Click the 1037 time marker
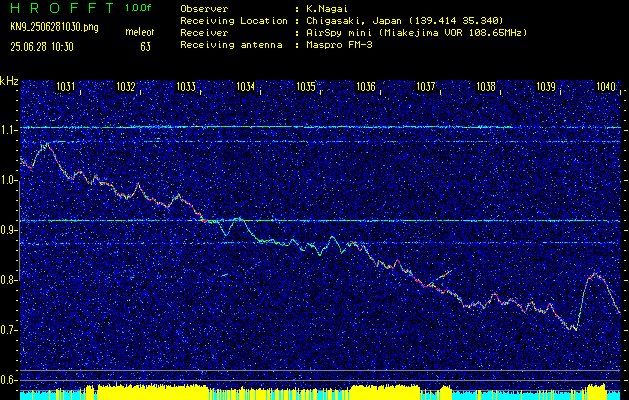629x400 pixels. click(426, 86)
